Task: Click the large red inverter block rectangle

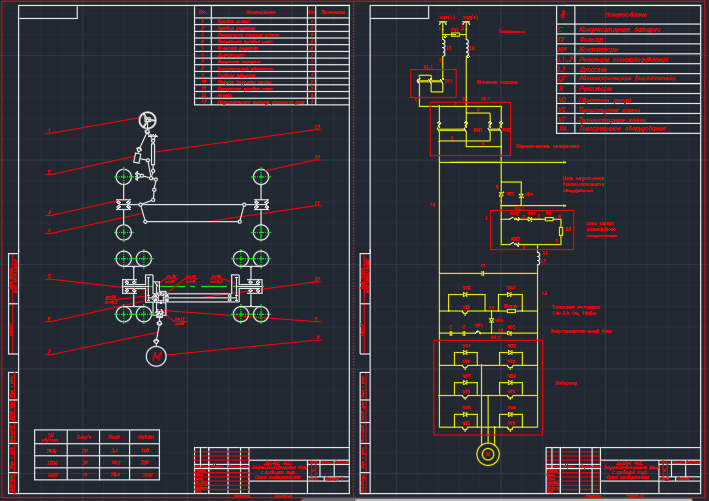Action: click(488, 387)
